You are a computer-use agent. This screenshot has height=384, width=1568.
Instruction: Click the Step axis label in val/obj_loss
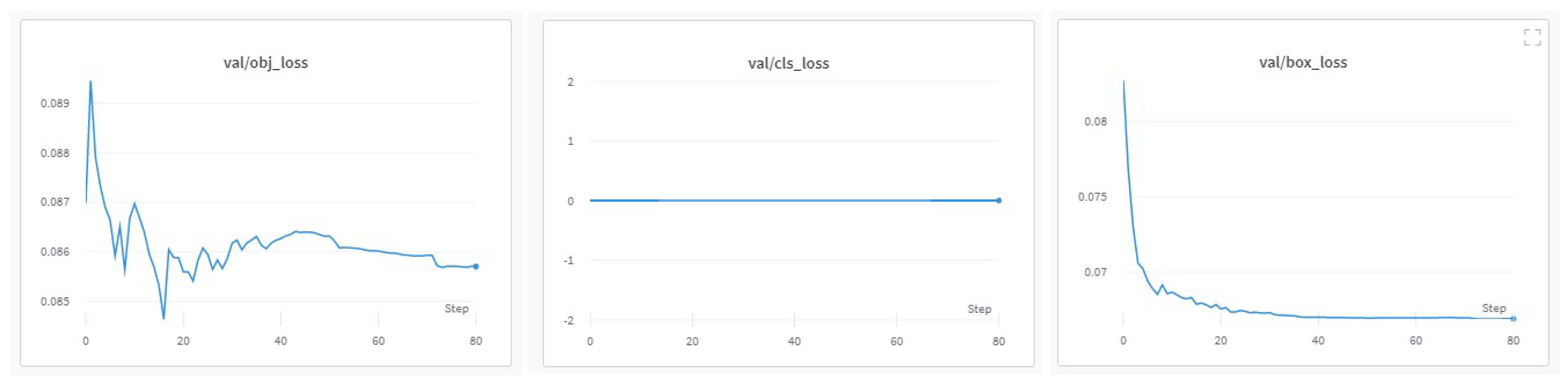456,308
